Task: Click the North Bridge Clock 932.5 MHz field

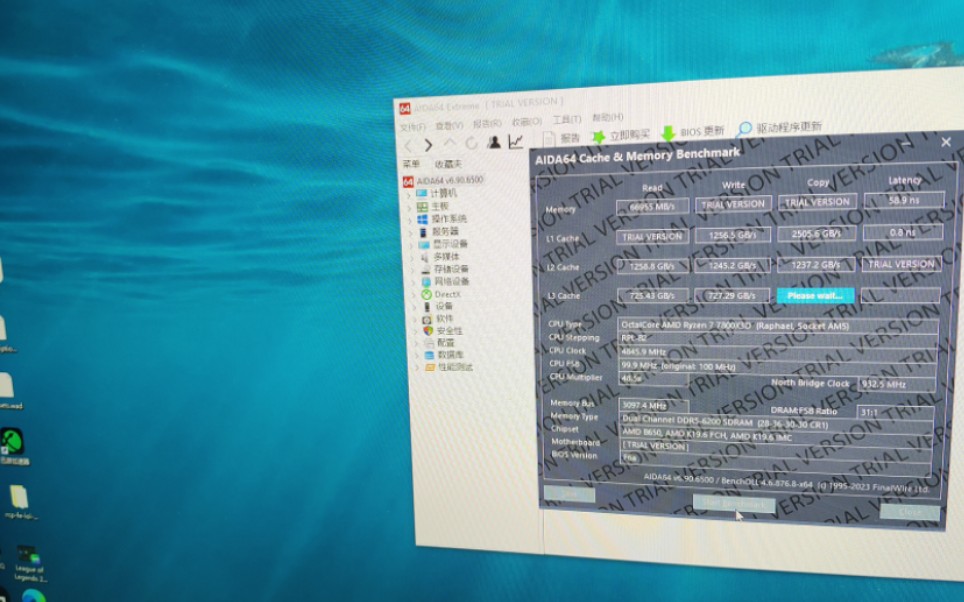Action: pyautogui.click(x=896, y=384)
